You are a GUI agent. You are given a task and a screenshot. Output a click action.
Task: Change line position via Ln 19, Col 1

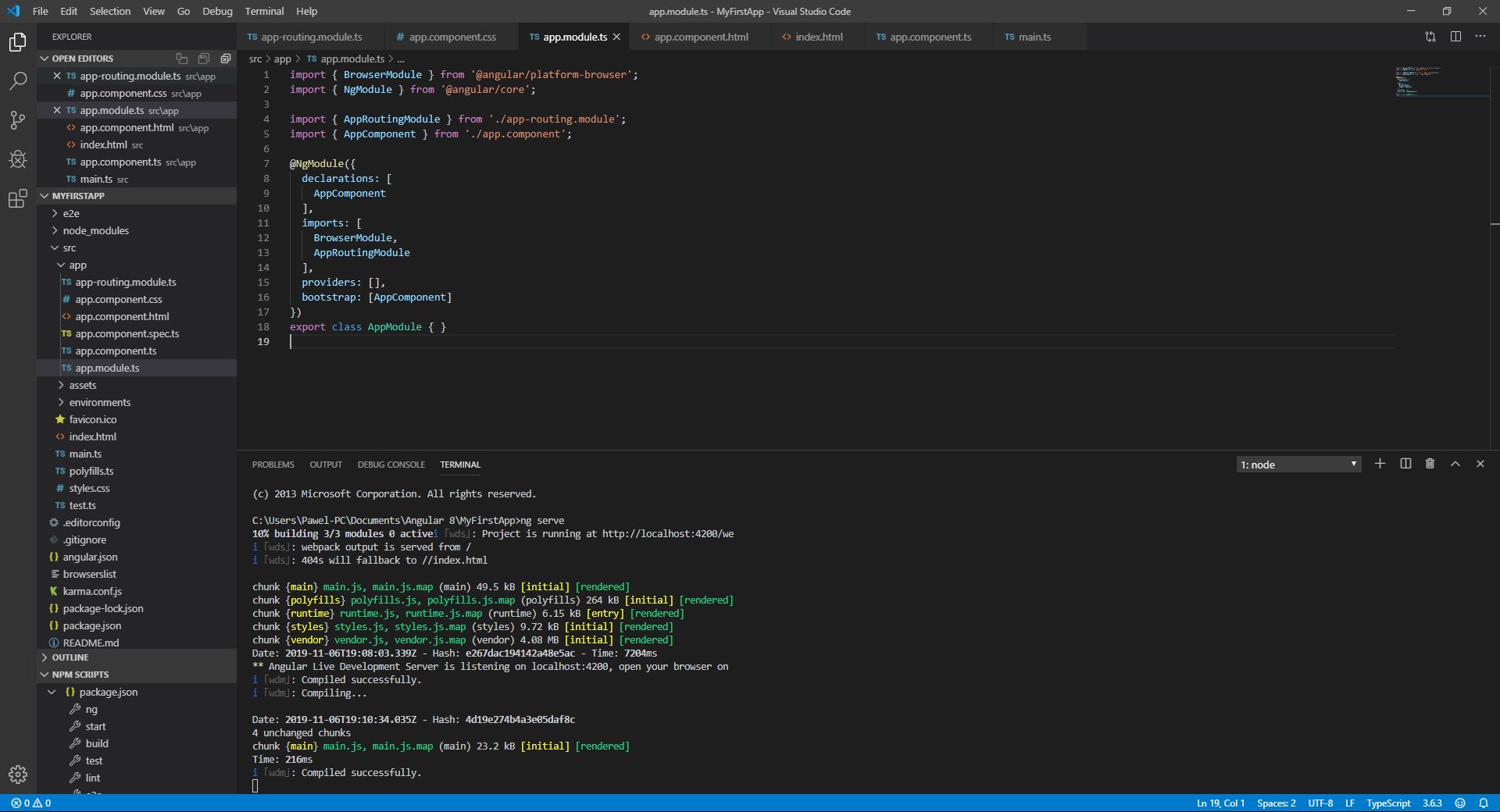click(1220, 803)
